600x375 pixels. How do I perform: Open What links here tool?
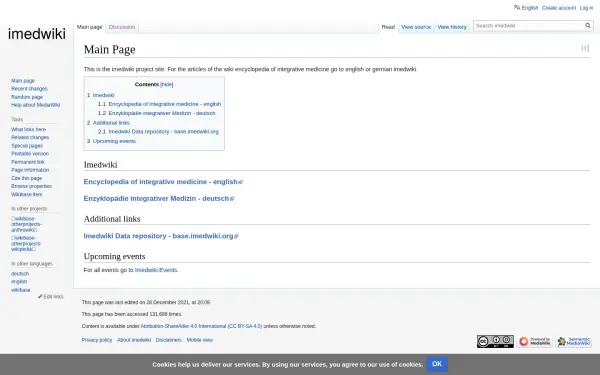(28, 130)
